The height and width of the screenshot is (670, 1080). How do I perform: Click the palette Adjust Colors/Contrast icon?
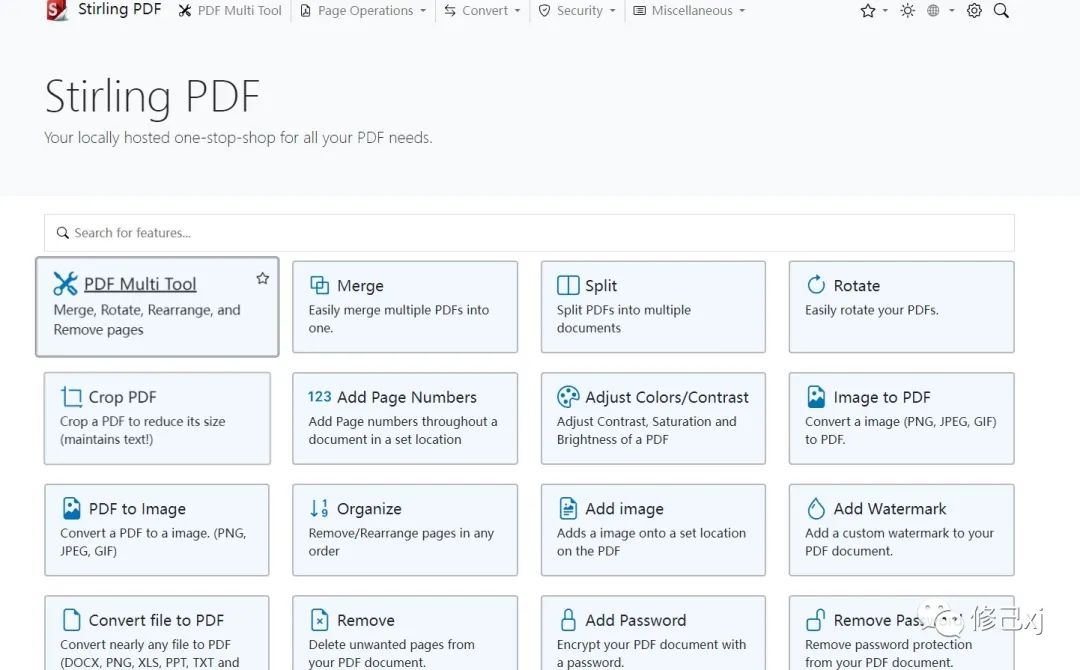(568, 396)
